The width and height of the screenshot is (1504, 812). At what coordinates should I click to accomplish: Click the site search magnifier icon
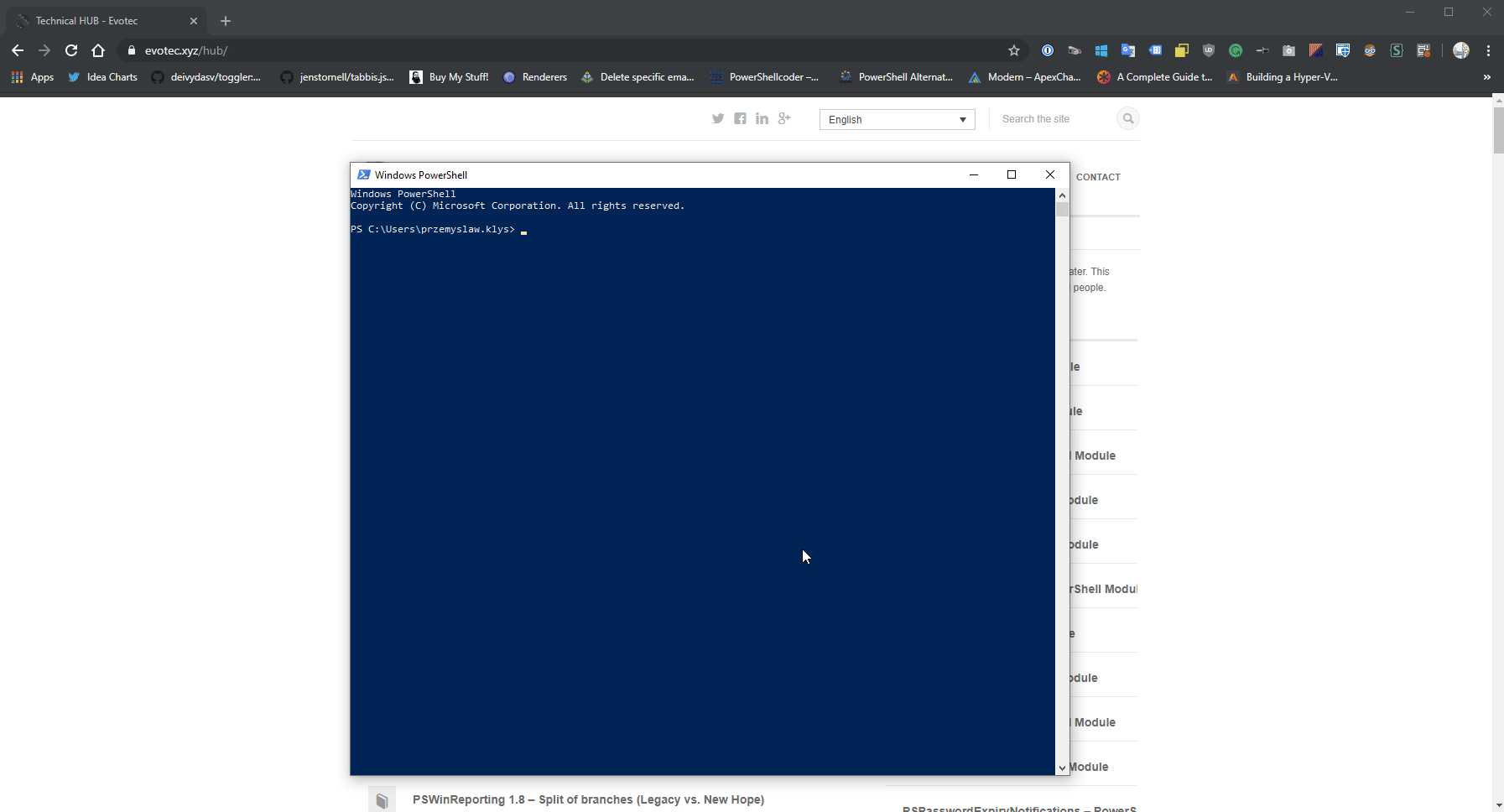(x=1128, y=118)
